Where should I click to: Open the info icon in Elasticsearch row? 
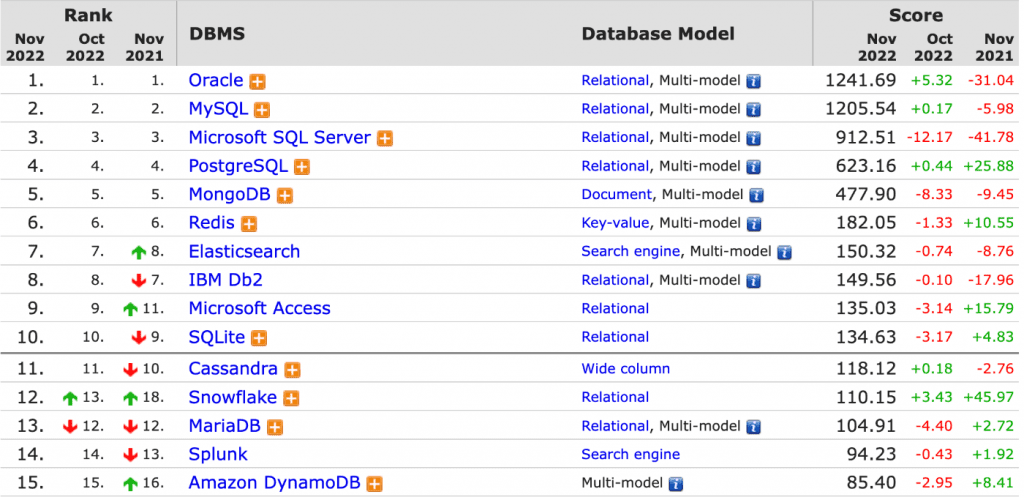784,253
